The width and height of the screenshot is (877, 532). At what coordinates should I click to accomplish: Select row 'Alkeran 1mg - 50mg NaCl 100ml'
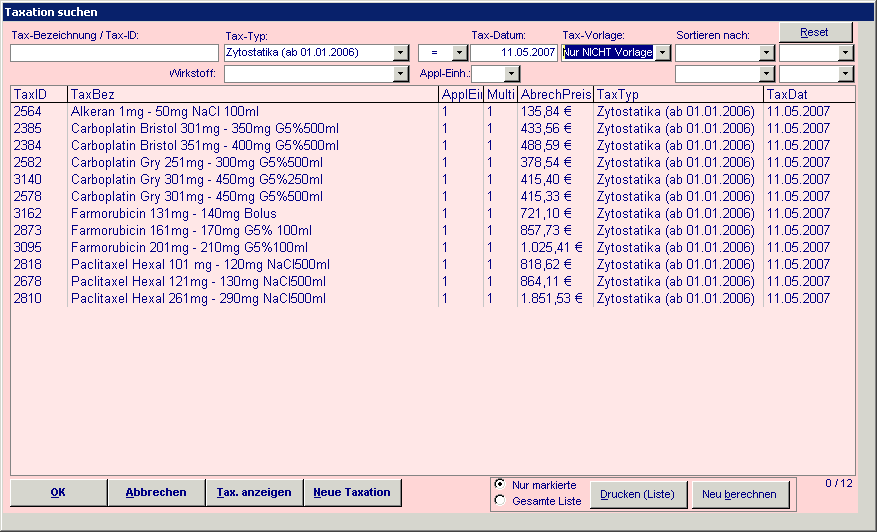tap(433, 111)
